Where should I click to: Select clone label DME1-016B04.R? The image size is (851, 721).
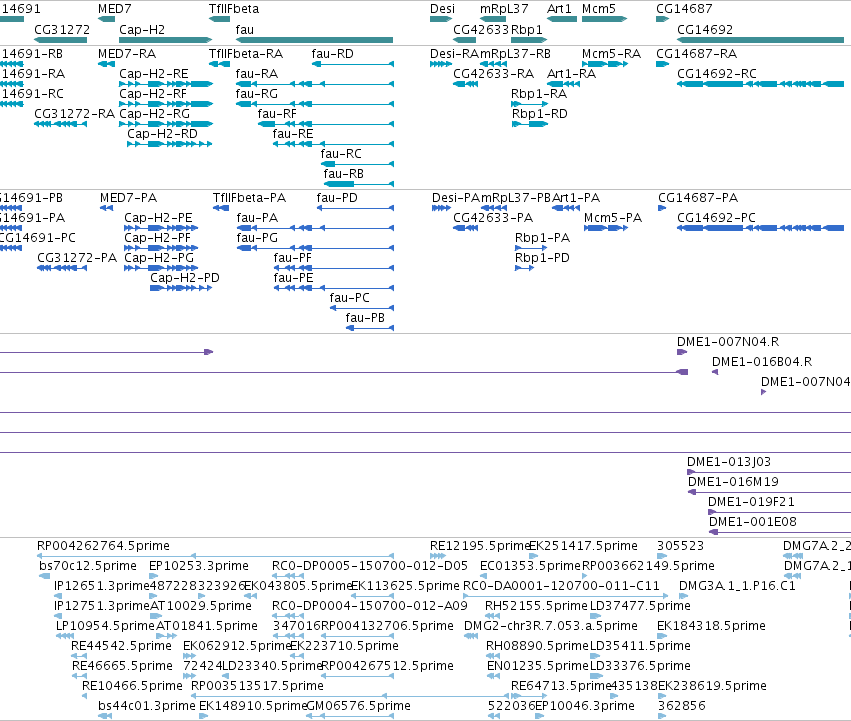(762, 362)
